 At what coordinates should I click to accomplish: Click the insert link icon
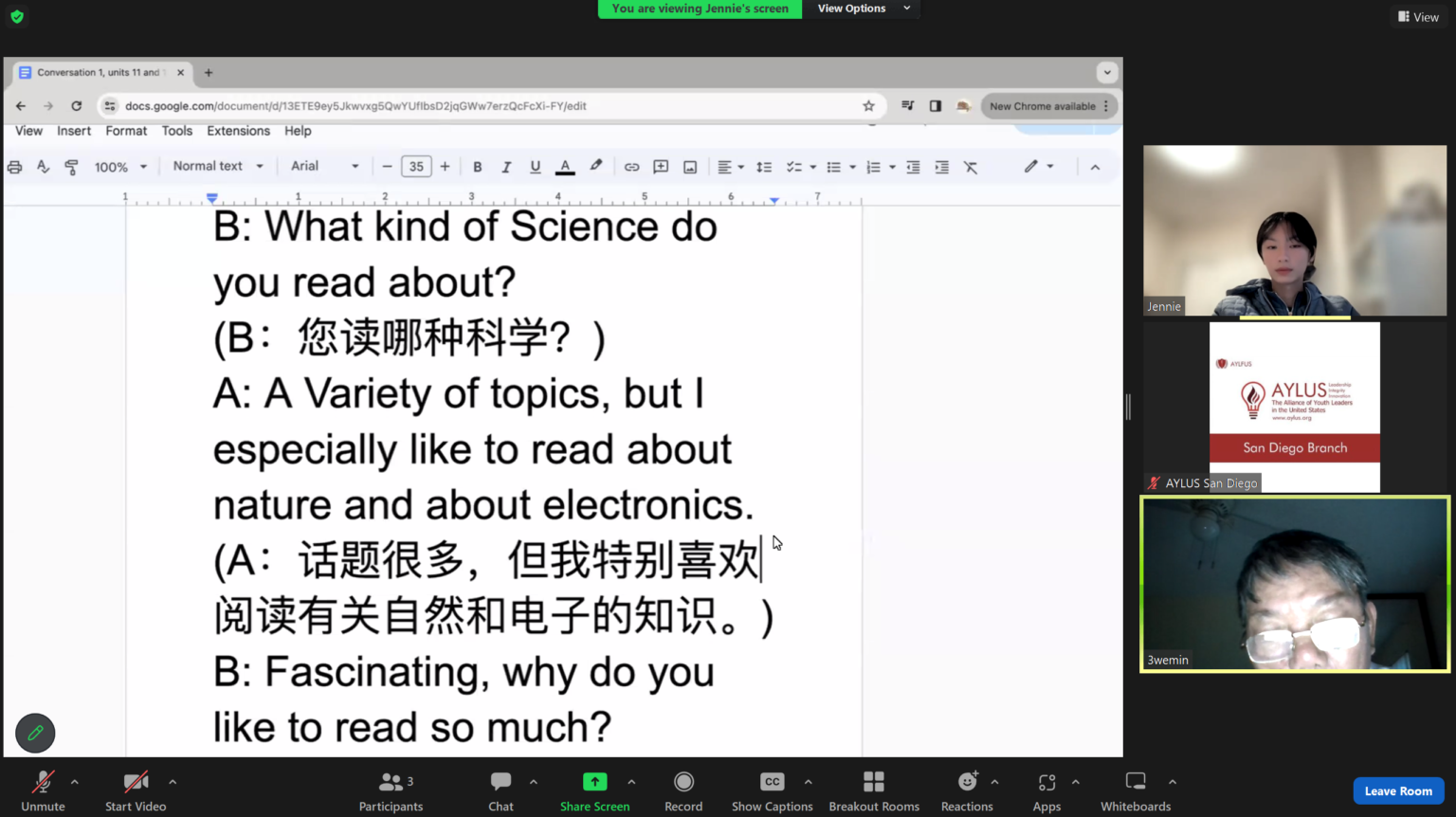point(631,167)
